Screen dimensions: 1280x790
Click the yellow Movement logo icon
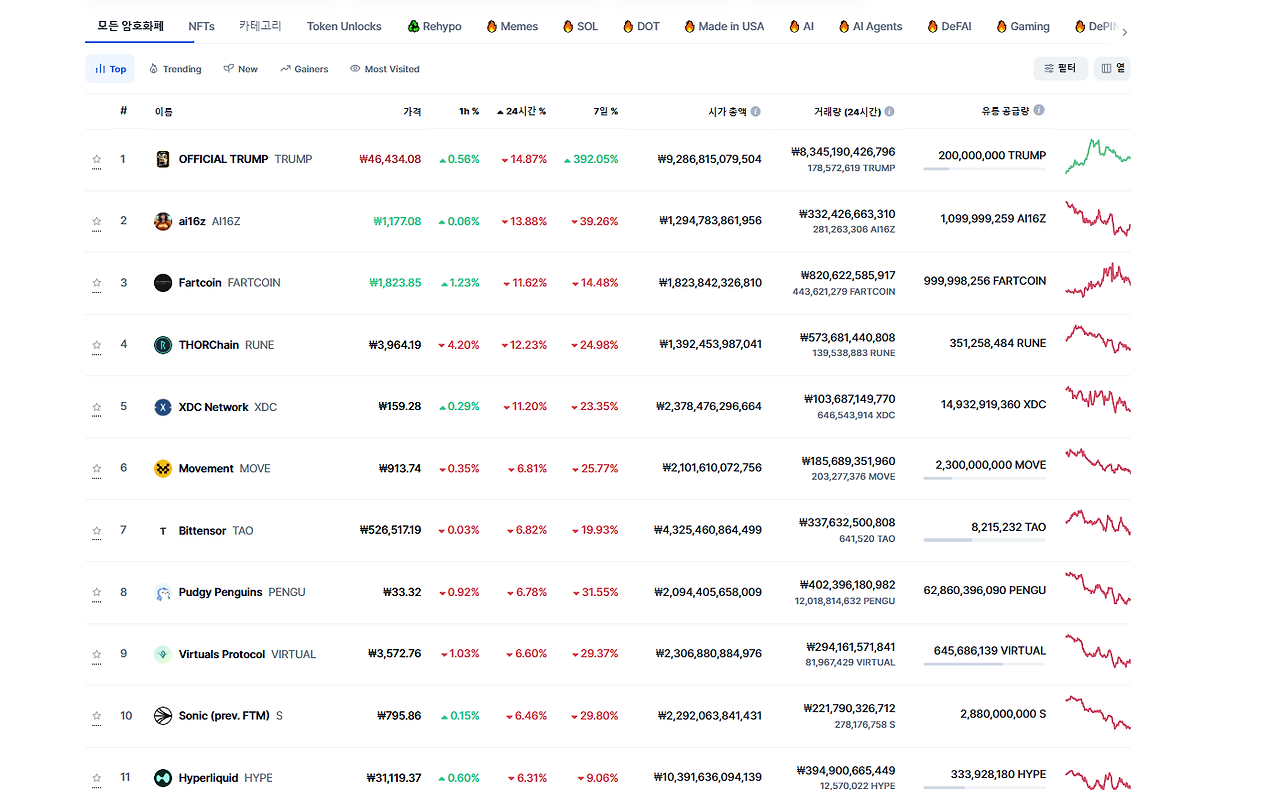163,468
